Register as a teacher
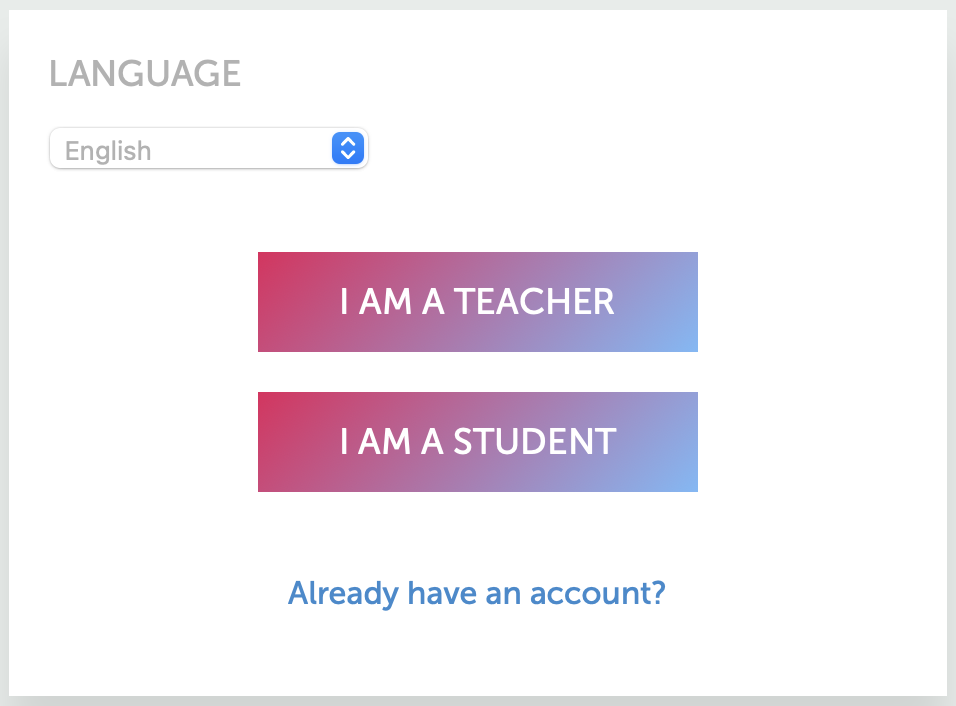Viewport: 956px width, 706px height. tap(477, 302)
